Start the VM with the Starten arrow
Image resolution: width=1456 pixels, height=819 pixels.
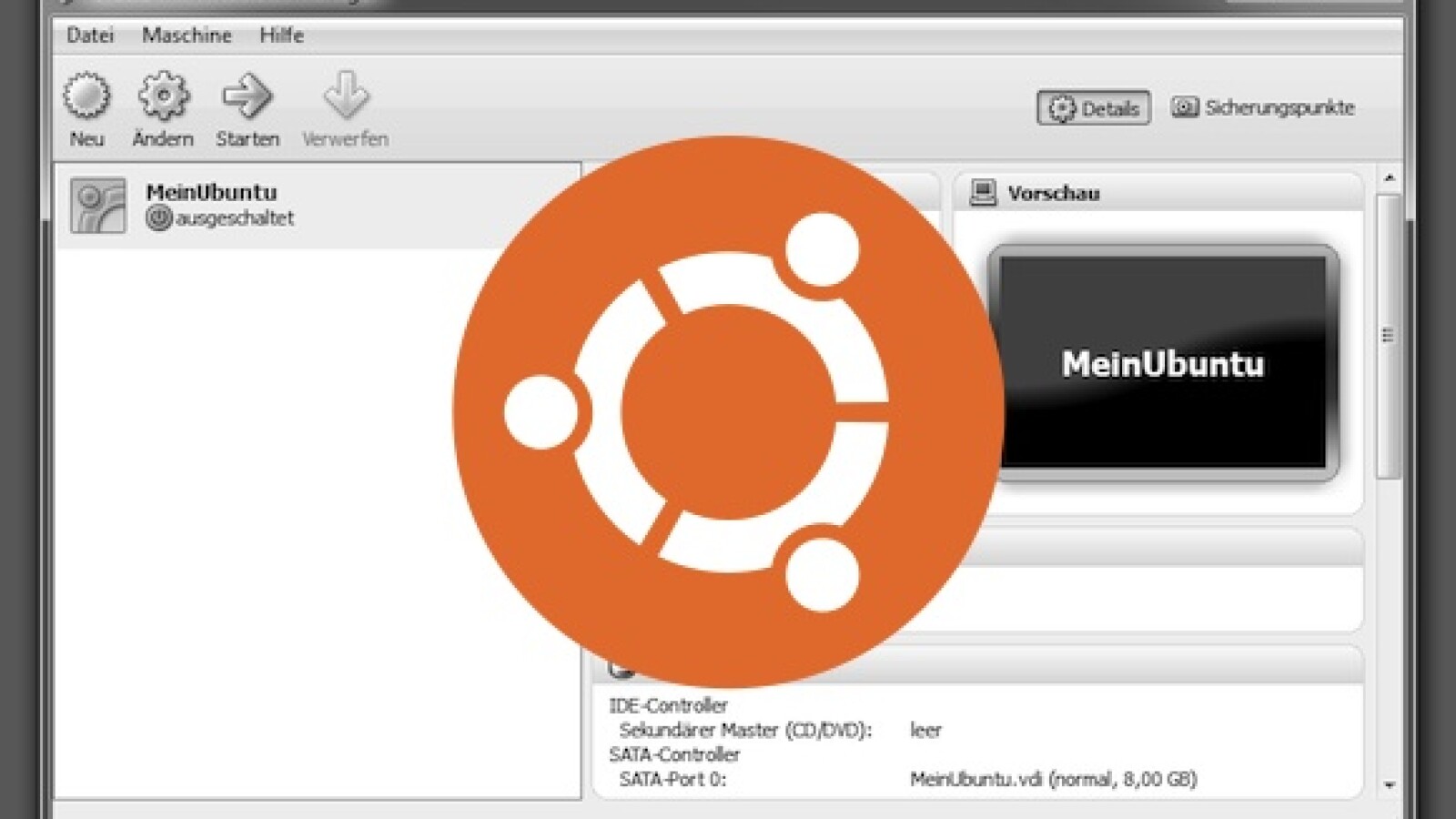[x=247, y=96]
